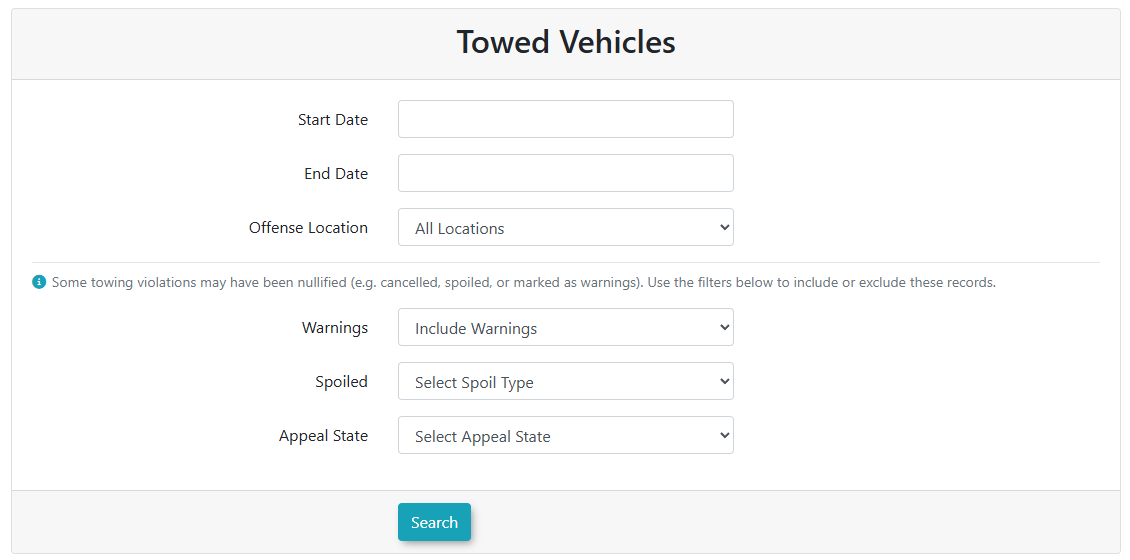This screenshot has width=1130, height=560.
Task: Click into the Start Date input field
Action: [x=565, y=119]
